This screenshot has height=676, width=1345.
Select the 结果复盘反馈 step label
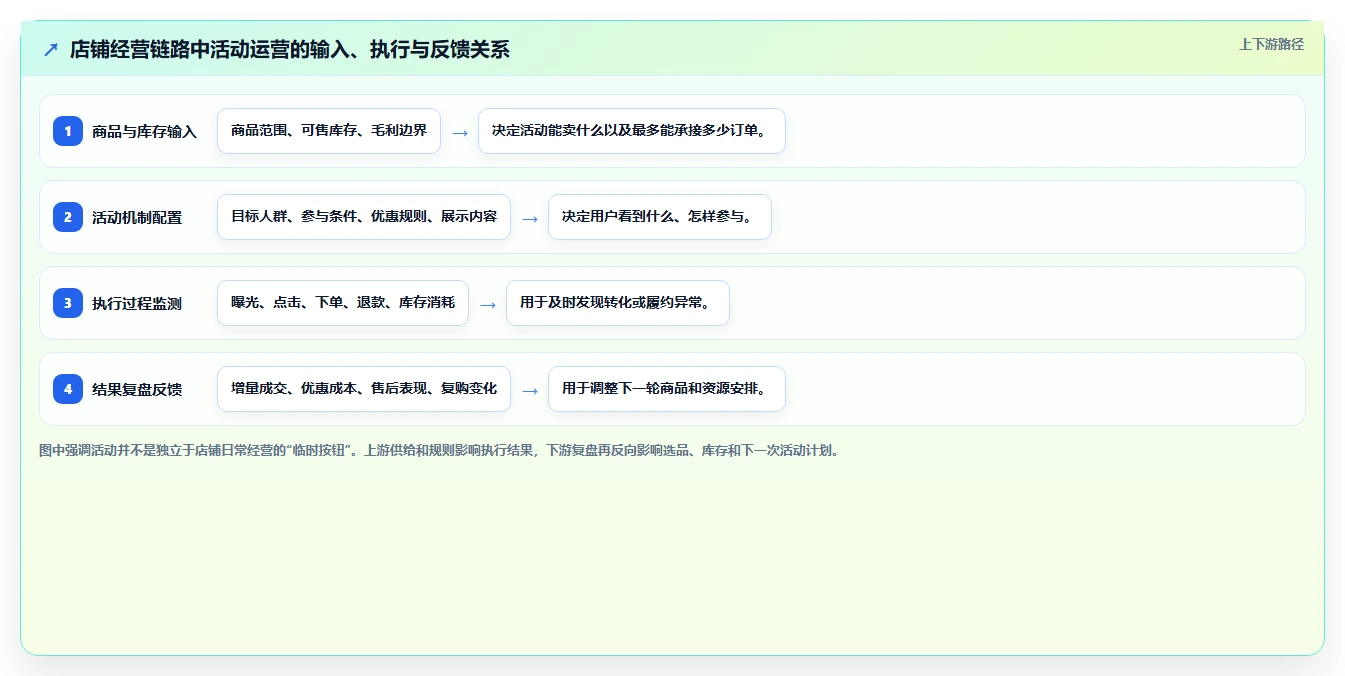point(137,389)
